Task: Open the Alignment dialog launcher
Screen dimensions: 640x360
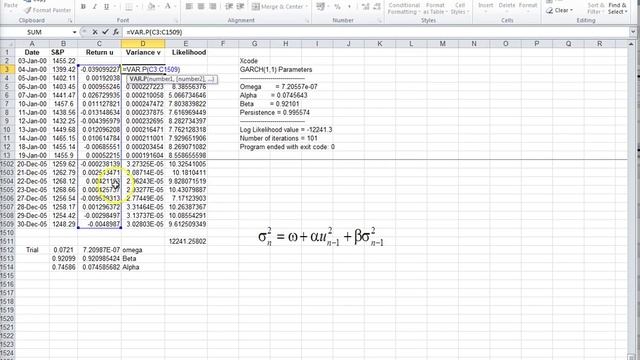Action: click(x=307, y=20)
